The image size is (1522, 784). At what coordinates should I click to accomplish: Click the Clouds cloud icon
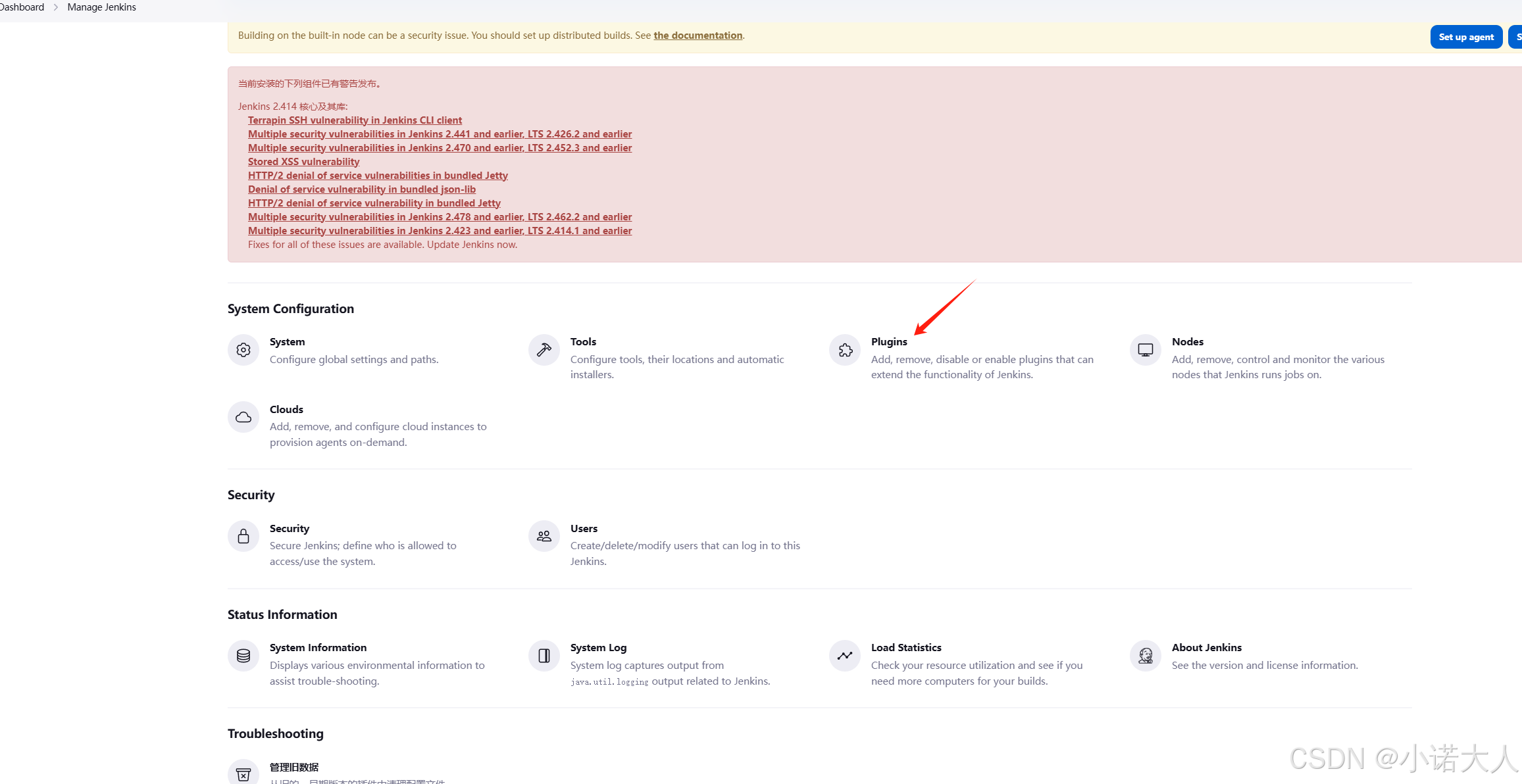(x=243, y=417)
